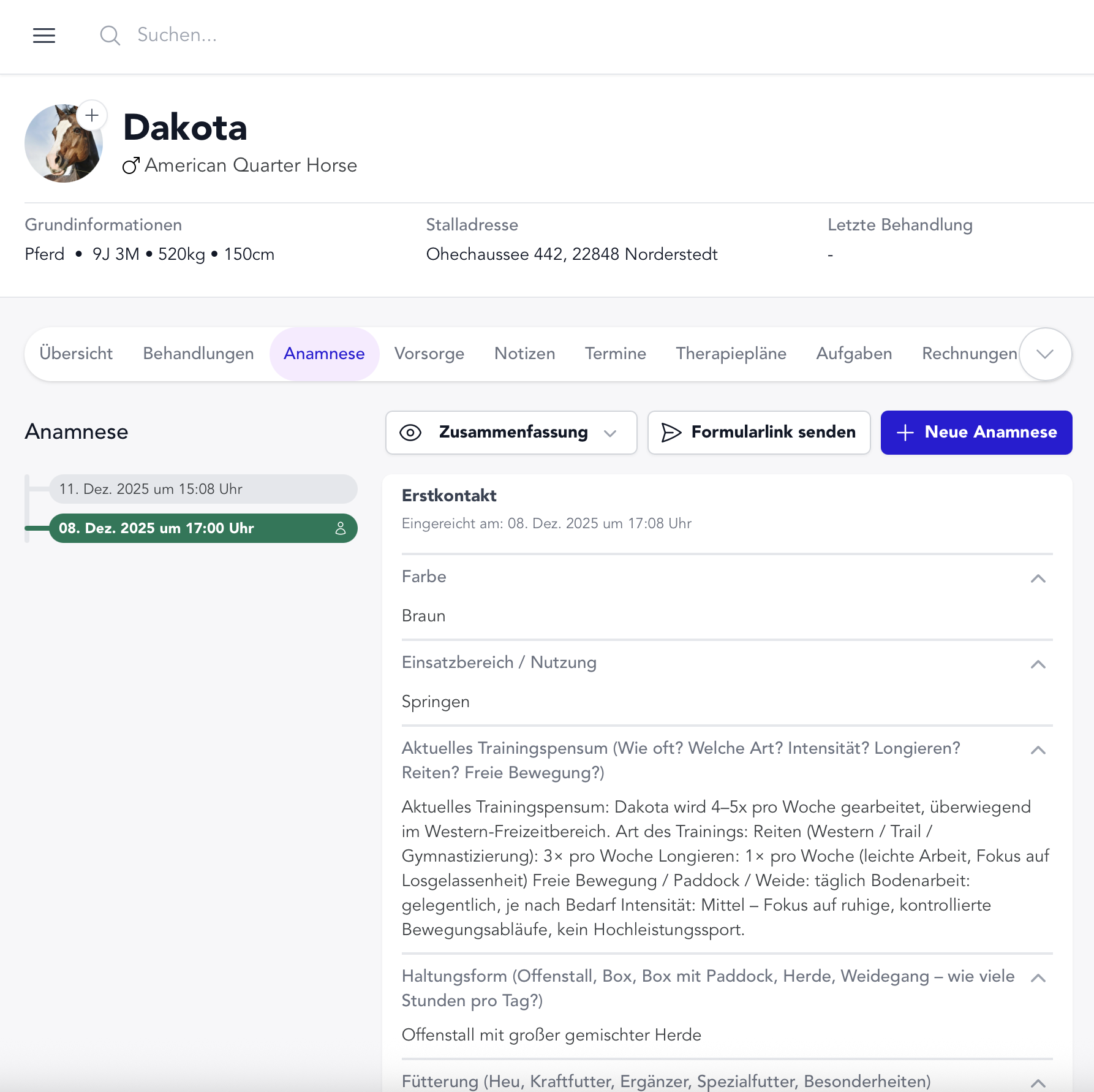The width and height of the screenshot is (1094, 1092).
Task: Click the search magnifier icon
Action: 110,36
